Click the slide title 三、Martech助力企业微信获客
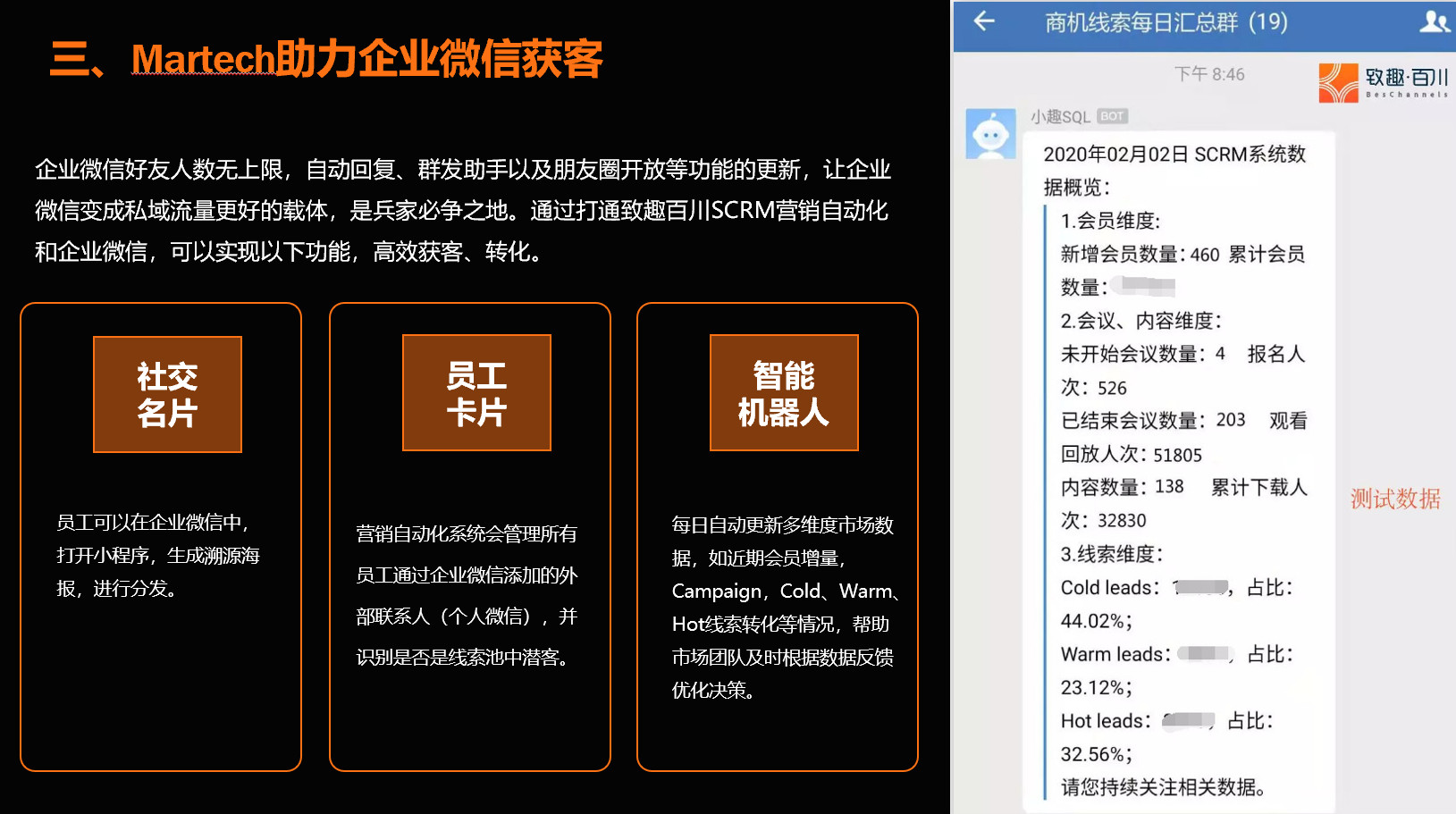This screenshot has height=814, width=1456. [326, 59]
